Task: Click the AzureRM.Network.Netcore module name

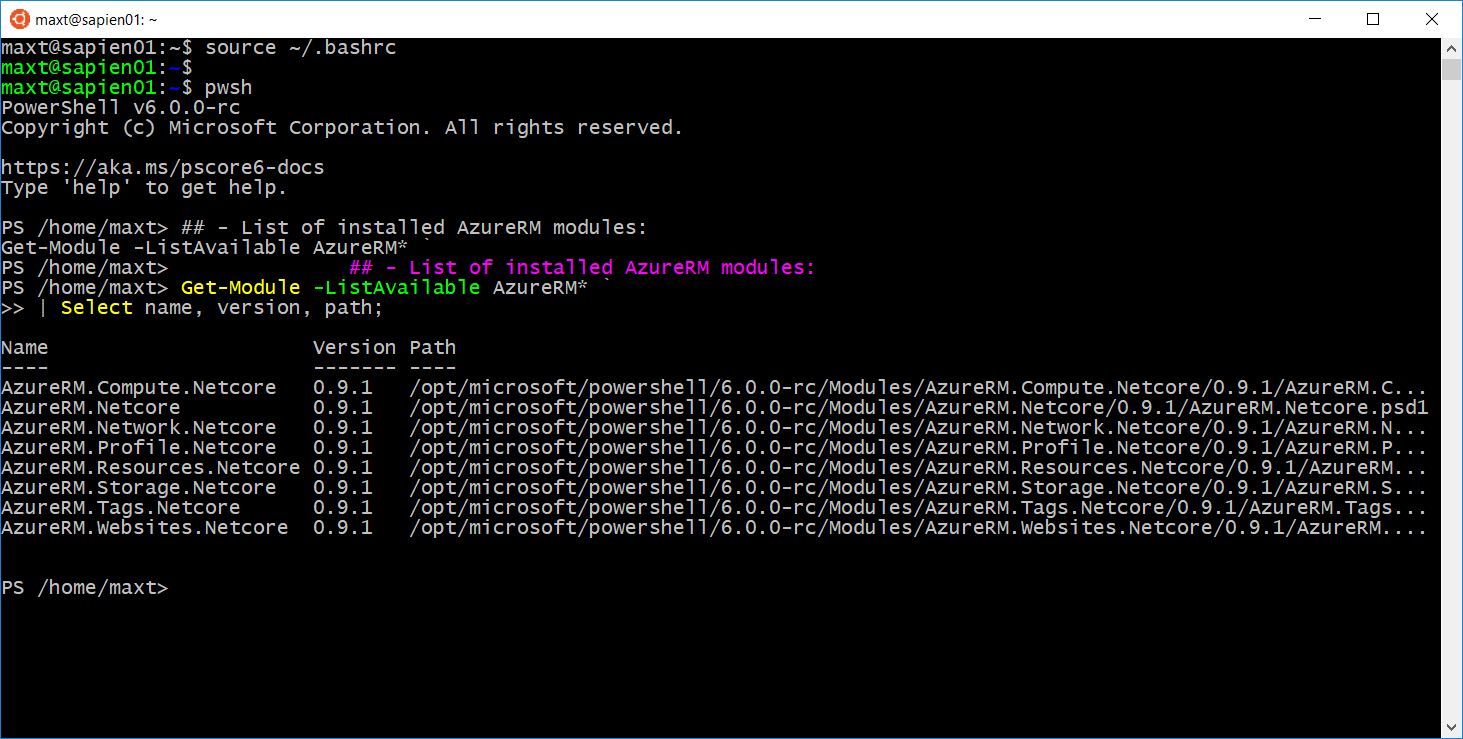Action: (x=139, y=428)
